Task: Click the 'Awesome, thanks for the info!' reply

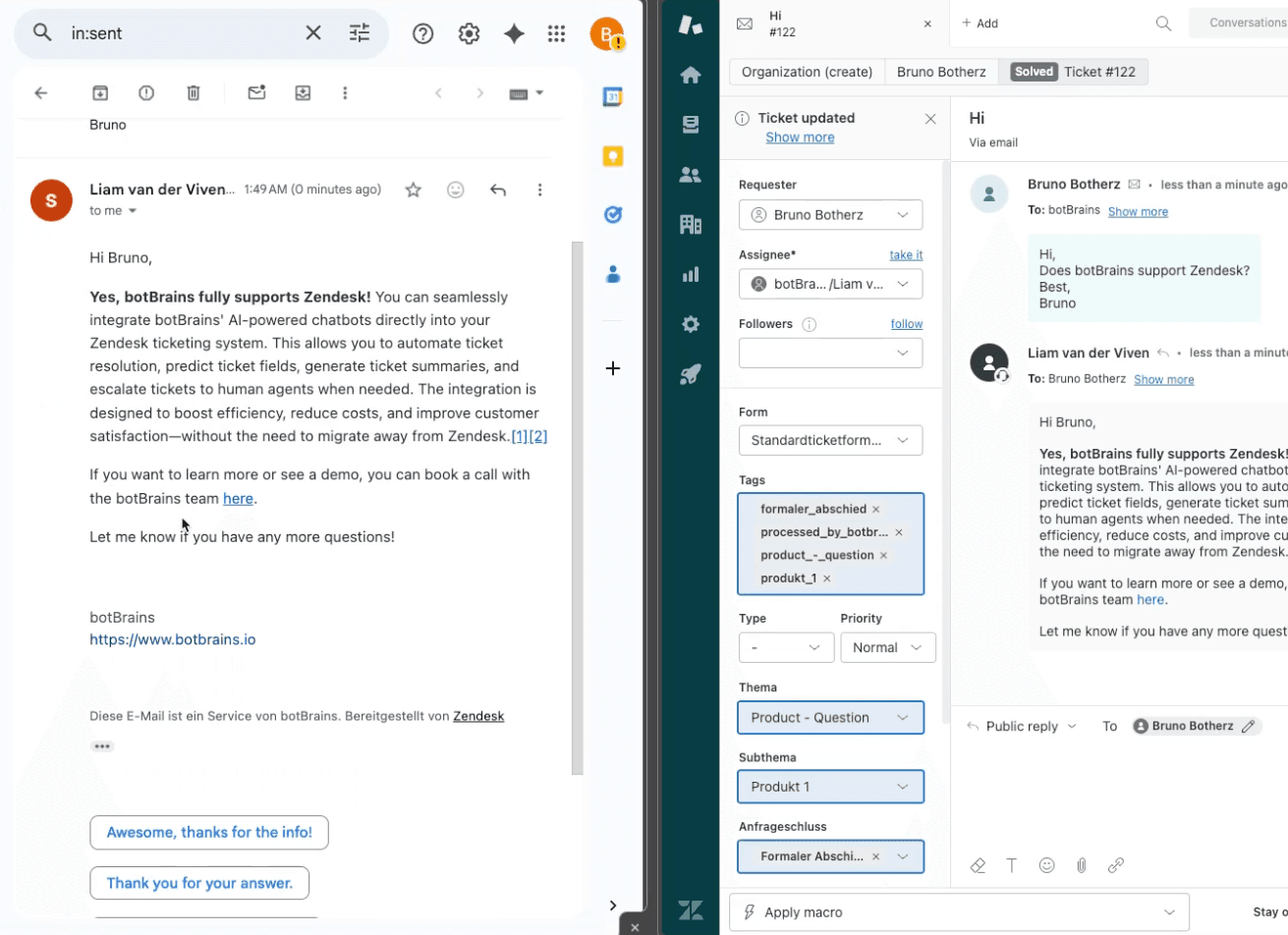Action: tap(208, 832)
